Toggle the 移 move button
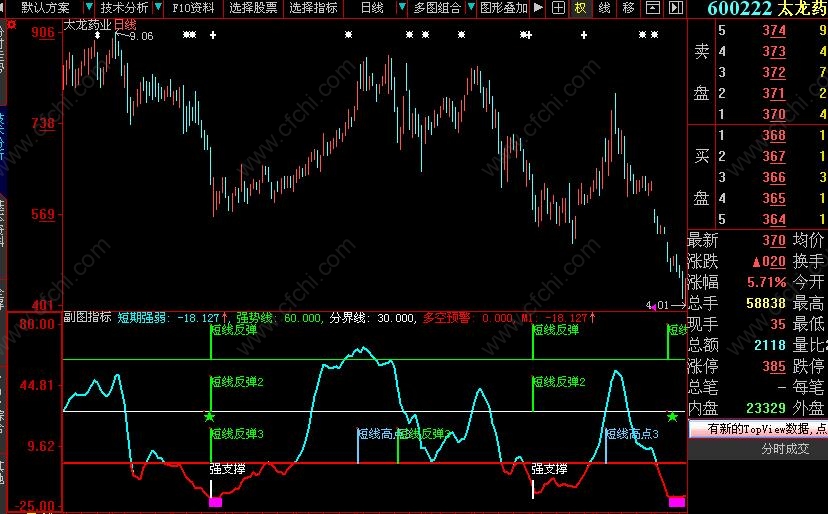The image size is (828, 514). pos(628,8)
